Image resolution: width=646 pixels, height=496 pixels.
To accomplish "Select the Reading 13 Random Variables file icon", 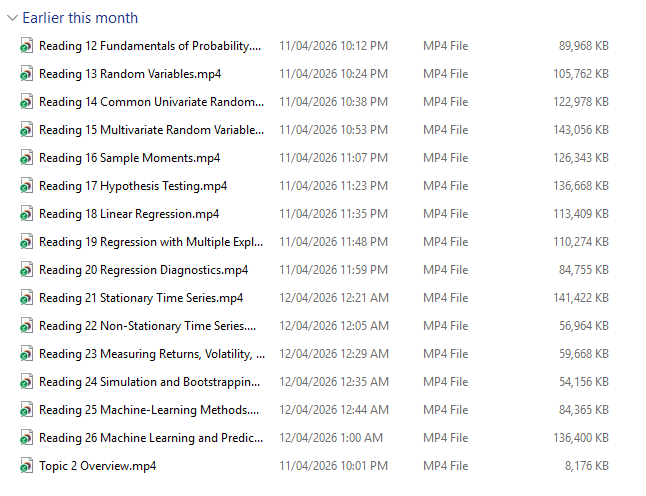I will pos(27,74).
